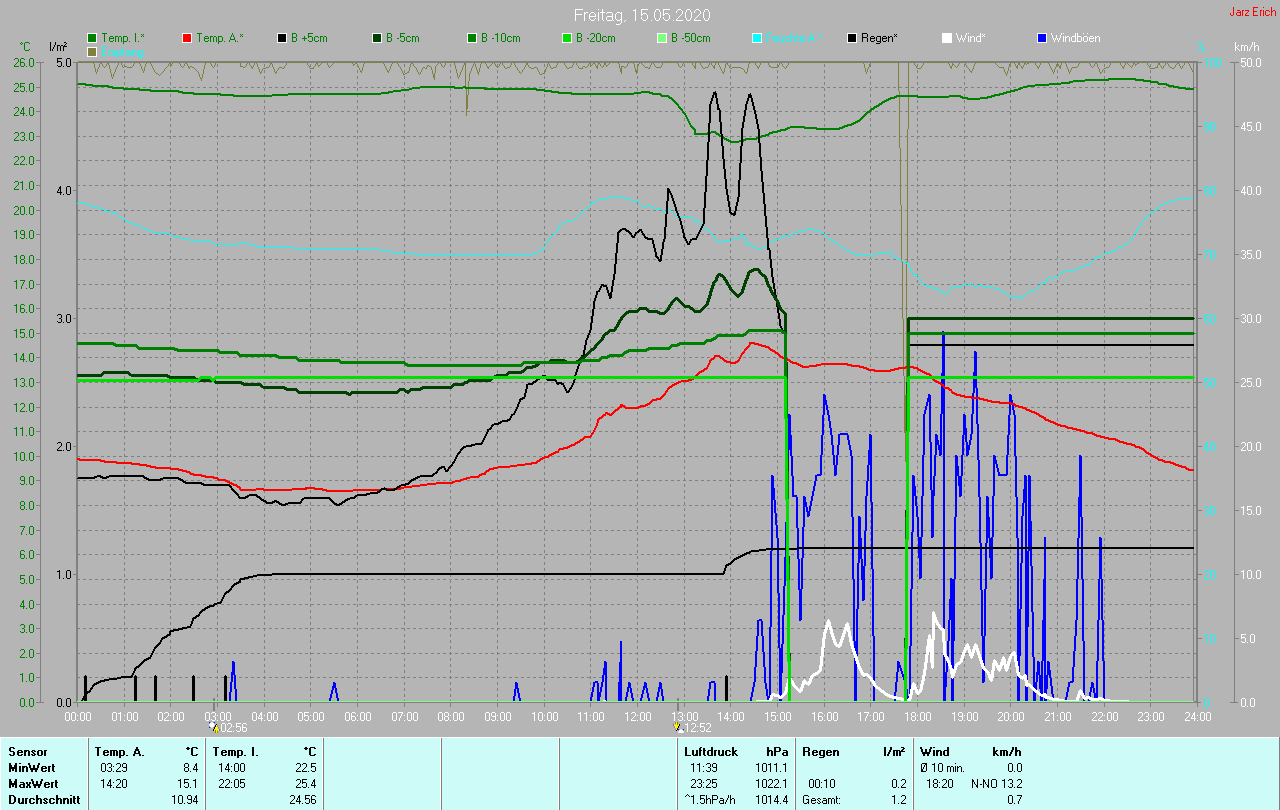Click the Ø 10 min. wind label
Viewport: 1280px width, 810px height.
coord(943,768)
